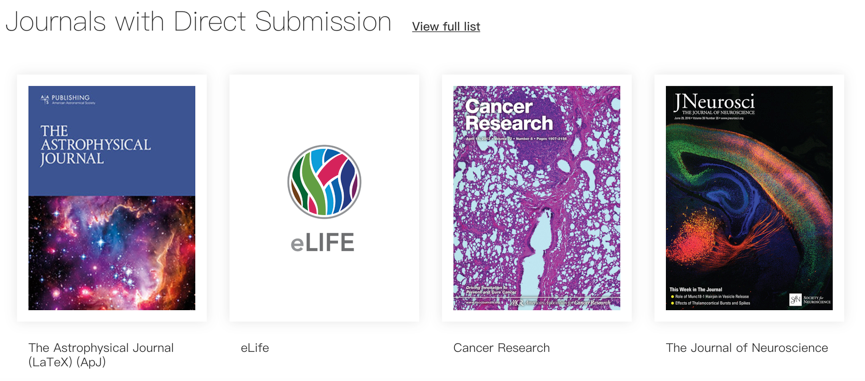Select The Astrophysical Journal (LaTeX) (ApJ) label
Viewport: 865px width, 381px height.
coord(101,355)
